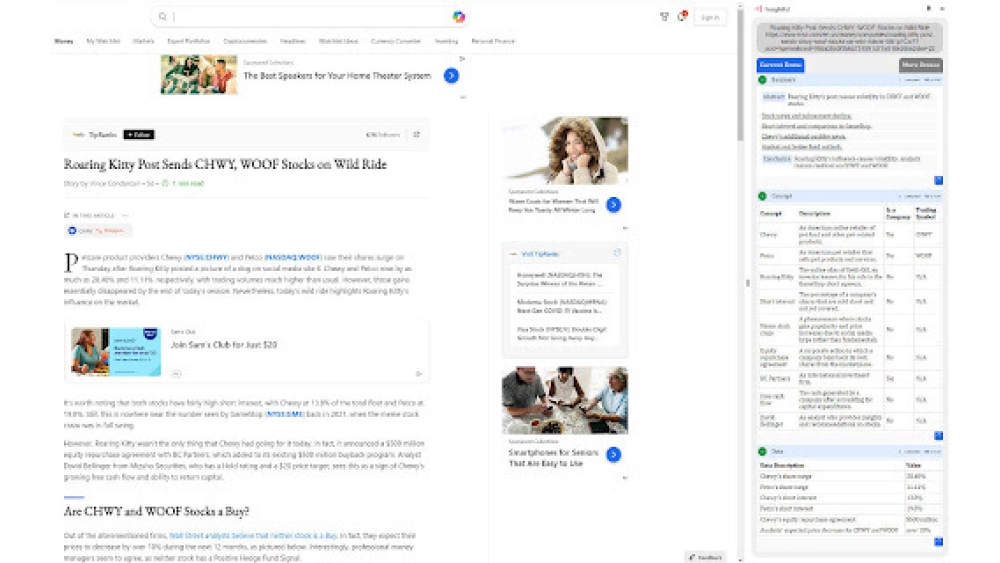The height and width of the screenshot is (563, 1000).
Task: Open the NYSE:GME ticker link
Action: (284, 414)
